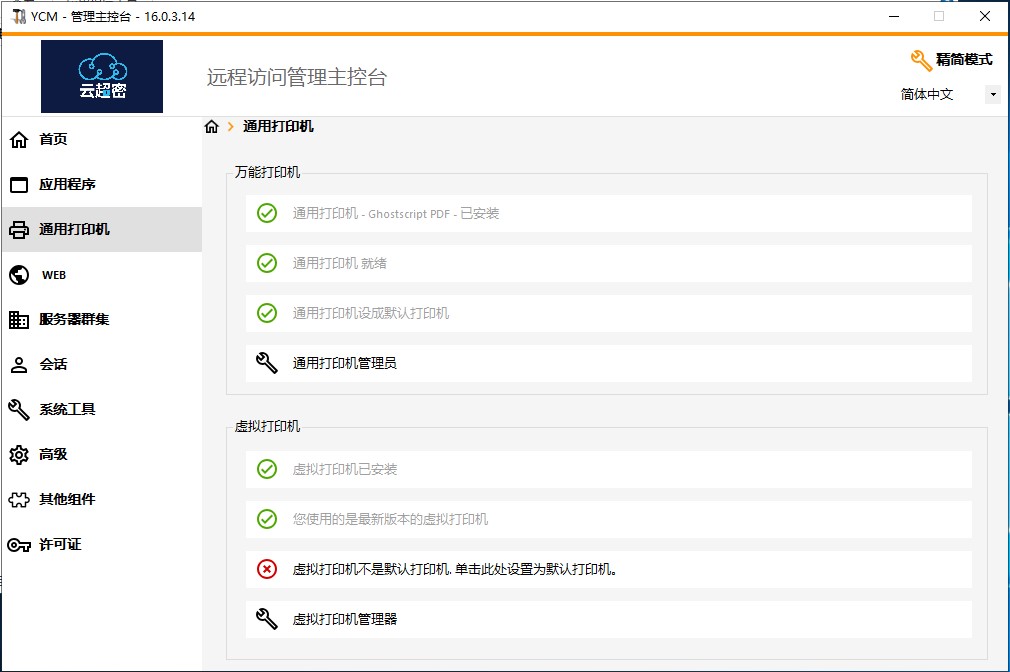This screenshot has height=672, width=1010.
Task: Click the 万能打印机 group title
Action: click(267, 172)
